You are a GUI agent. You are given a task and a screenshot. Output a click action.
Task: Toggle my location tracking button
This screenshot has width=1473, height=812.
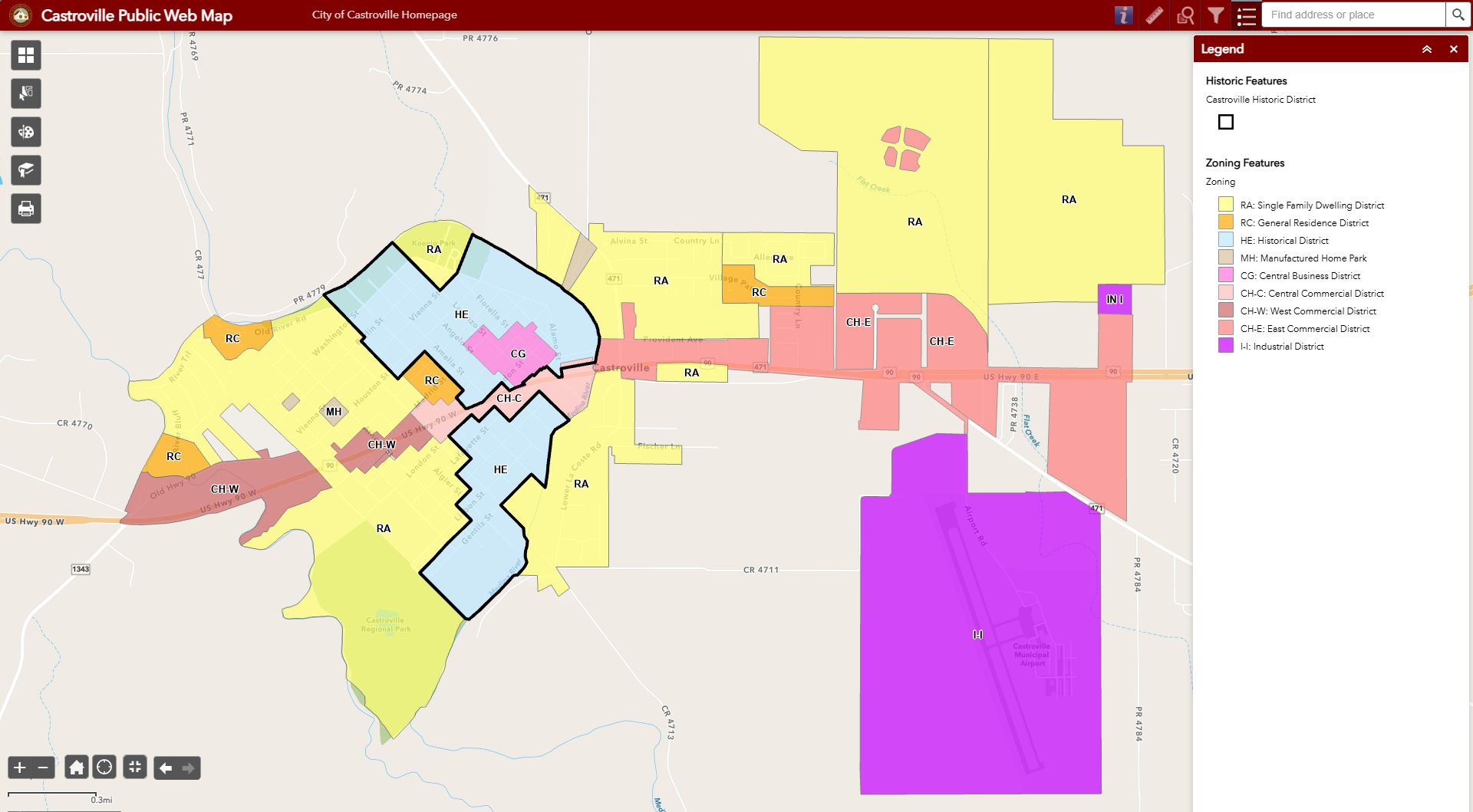104,767
